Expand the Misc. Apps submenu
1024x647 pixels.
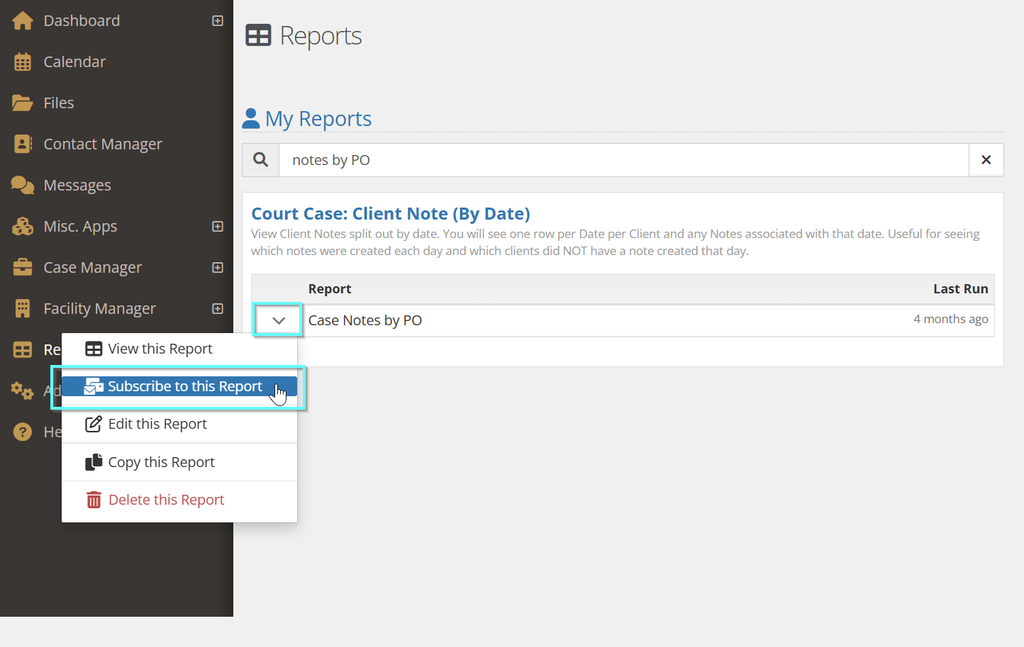pos(217,227)
